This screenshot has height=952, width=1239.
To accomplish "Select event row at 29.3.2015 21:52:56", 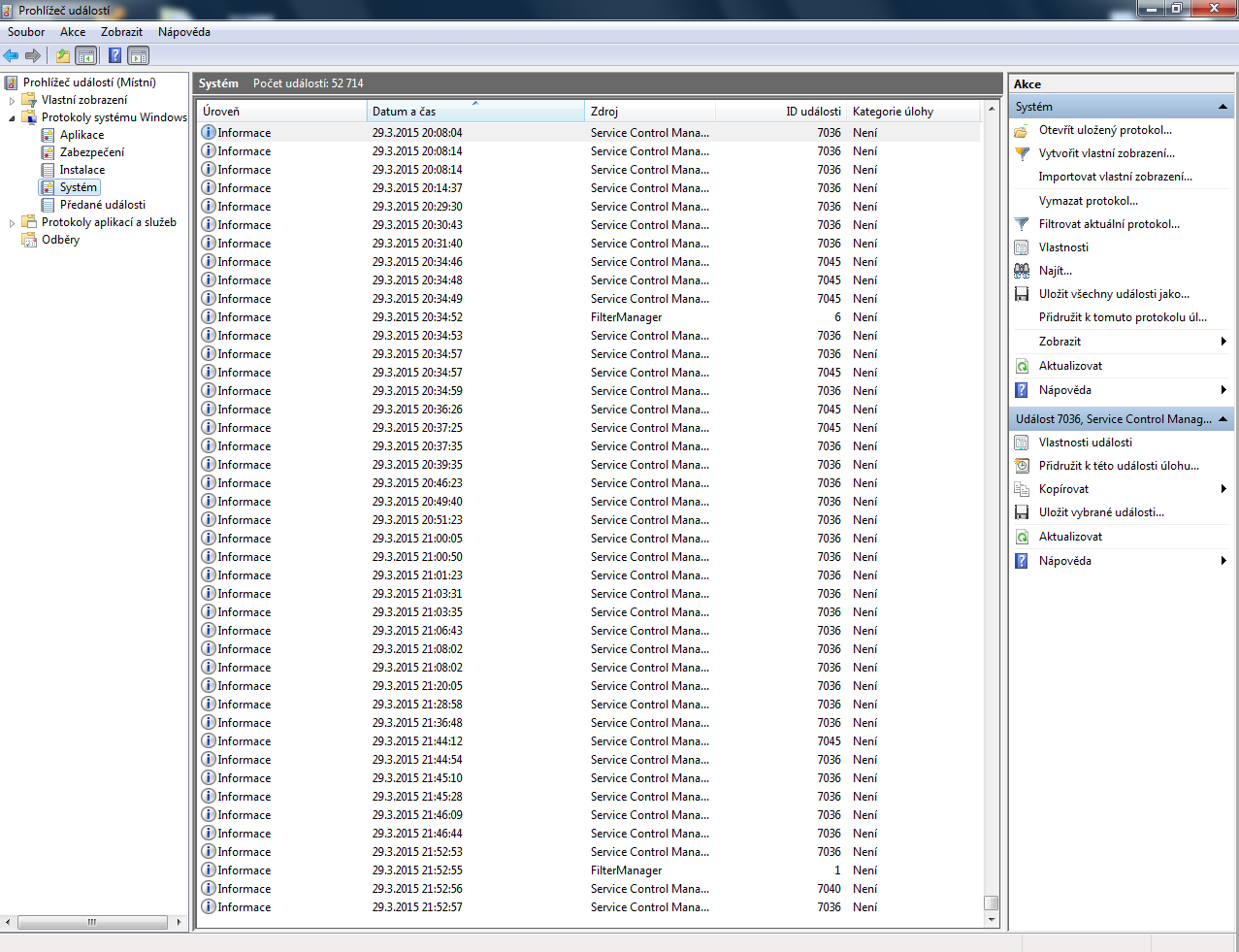I will [x=589, y=889].
